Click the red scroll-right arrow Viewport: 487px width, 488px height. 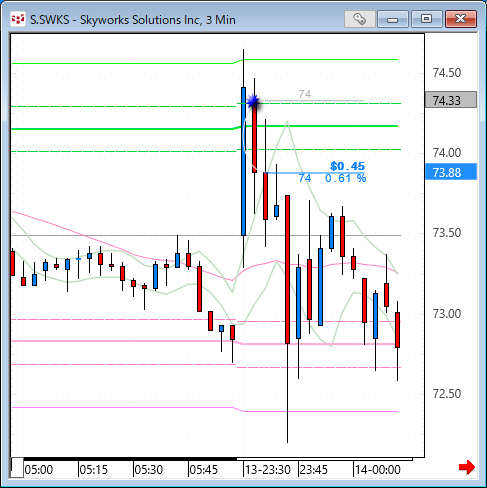point(467,467)
